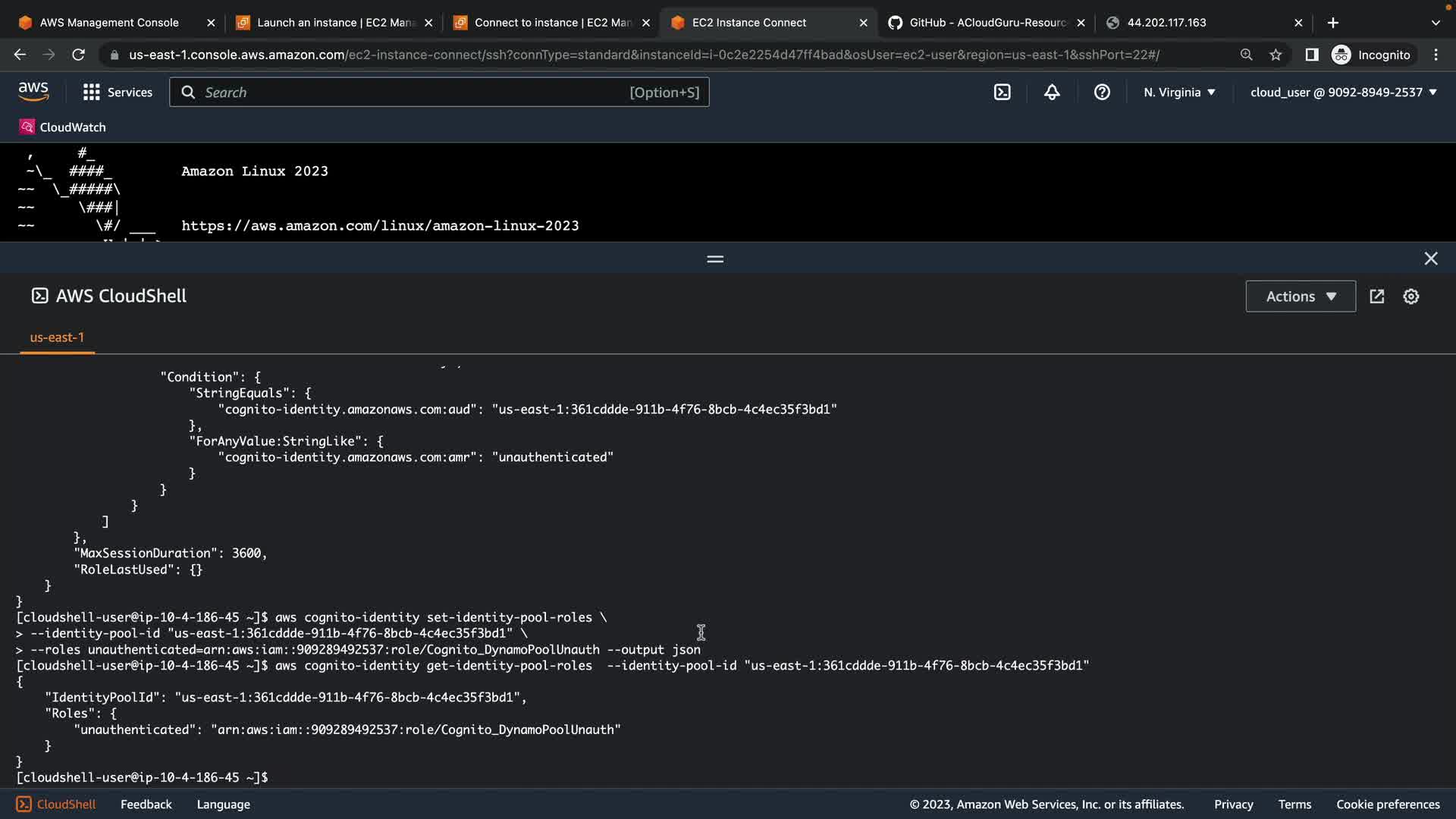Open the AWS help question-mark icon
This screenshot has height=819, width=1456.
(x=1102, y=93)
